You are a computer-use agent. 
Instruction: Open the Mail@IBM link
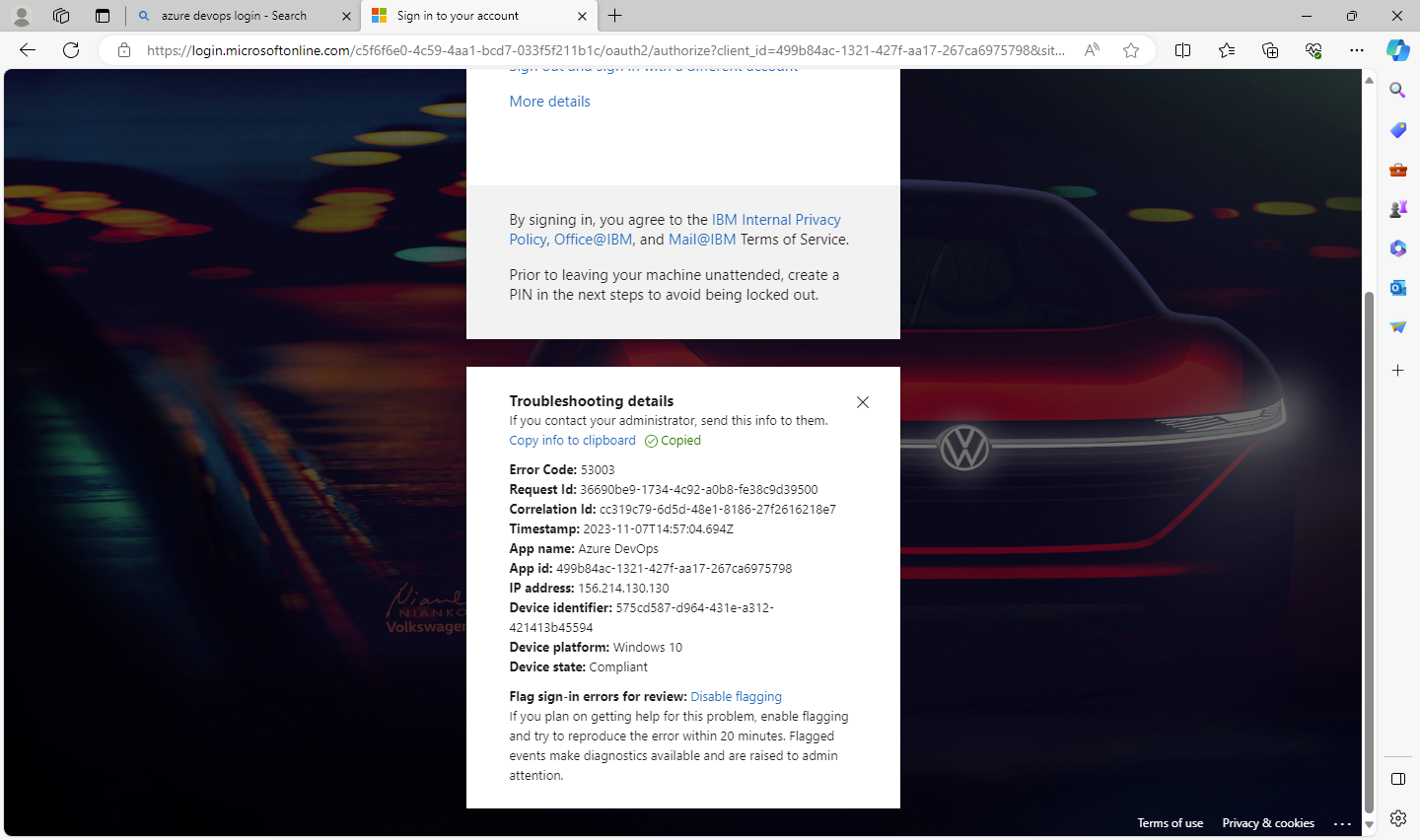coord(702,240)
